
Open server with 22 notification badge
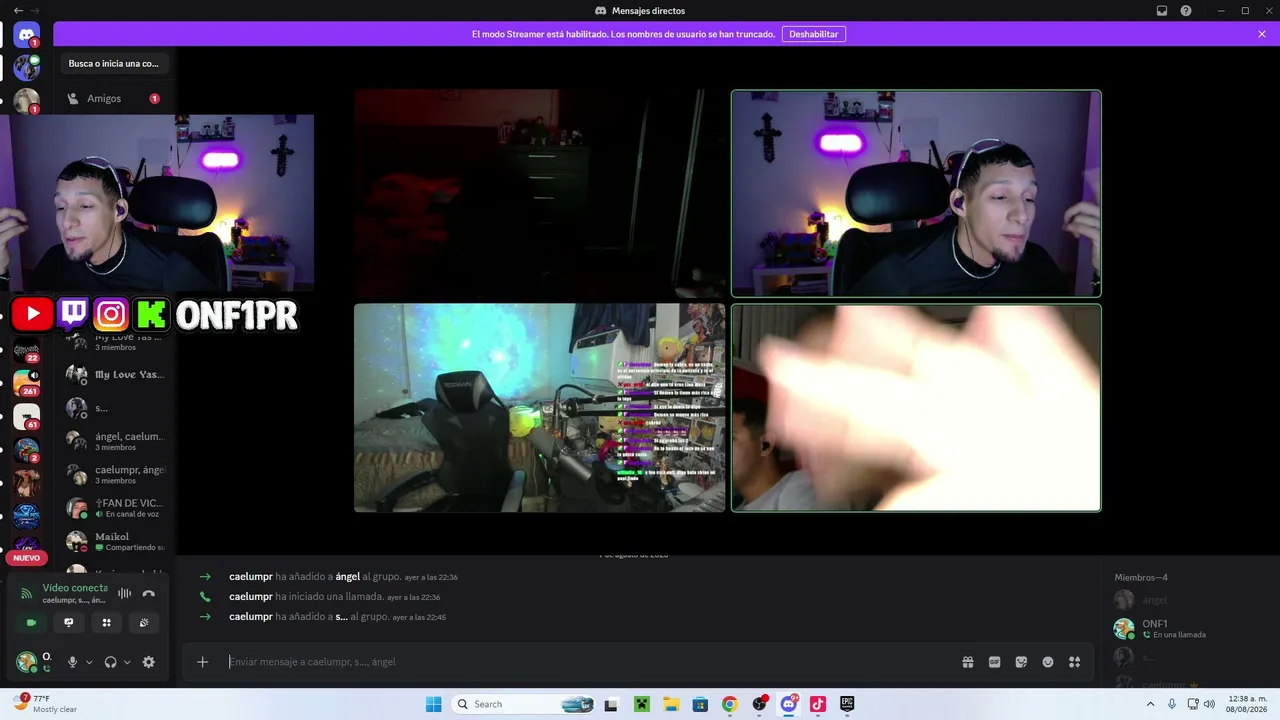point(26,350)
